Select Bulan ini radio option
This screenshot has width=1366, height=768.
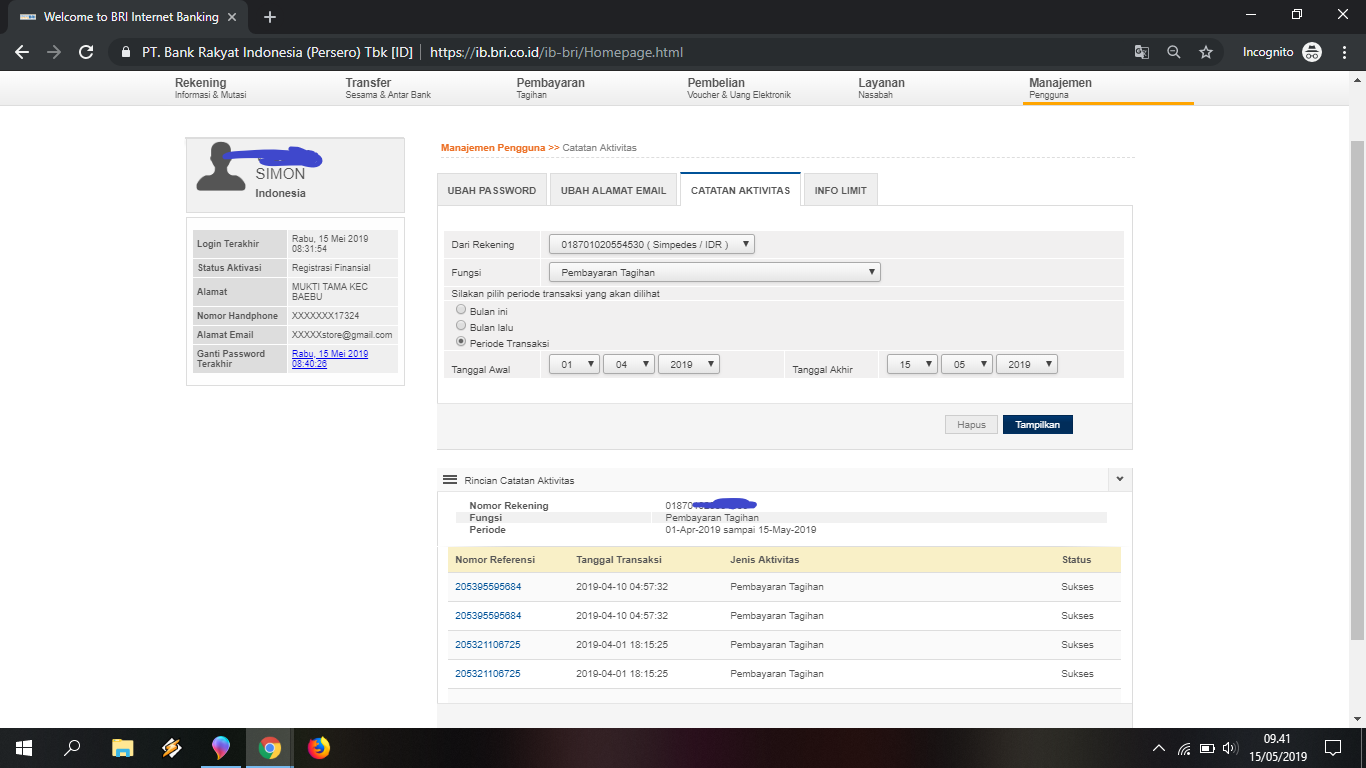(x=461, y=310)
